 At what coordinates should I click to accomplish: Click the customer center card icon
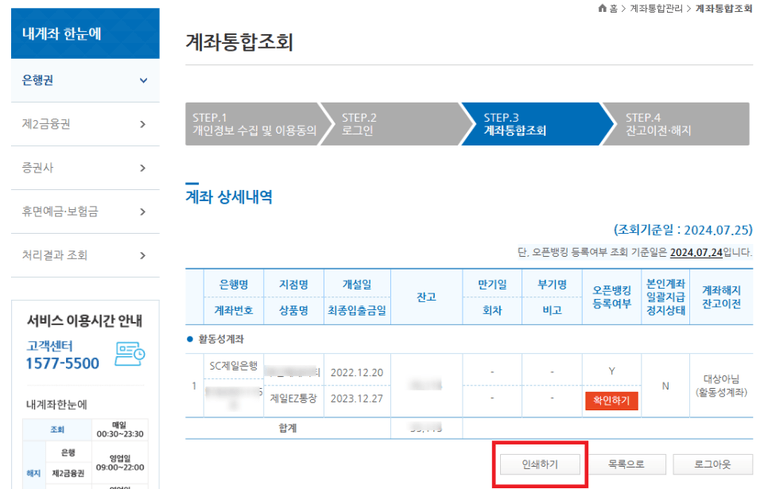[131, 352]
